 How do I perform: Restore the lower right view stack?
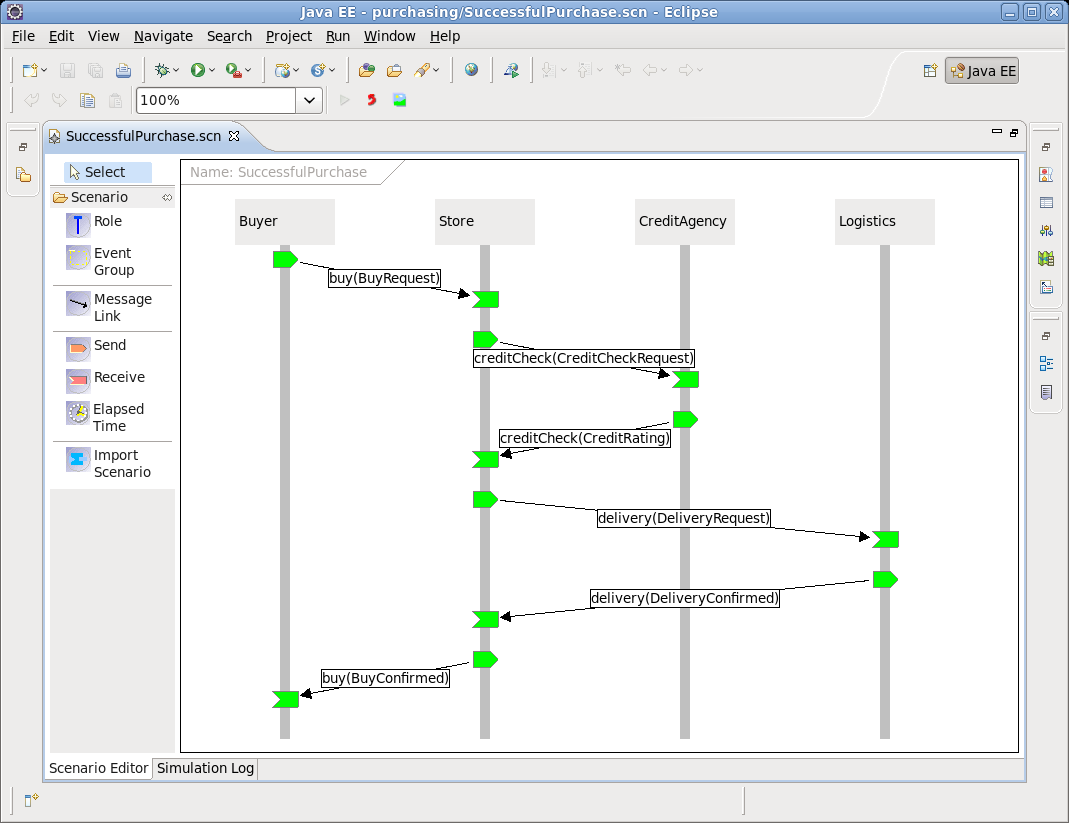[1046, 335]
